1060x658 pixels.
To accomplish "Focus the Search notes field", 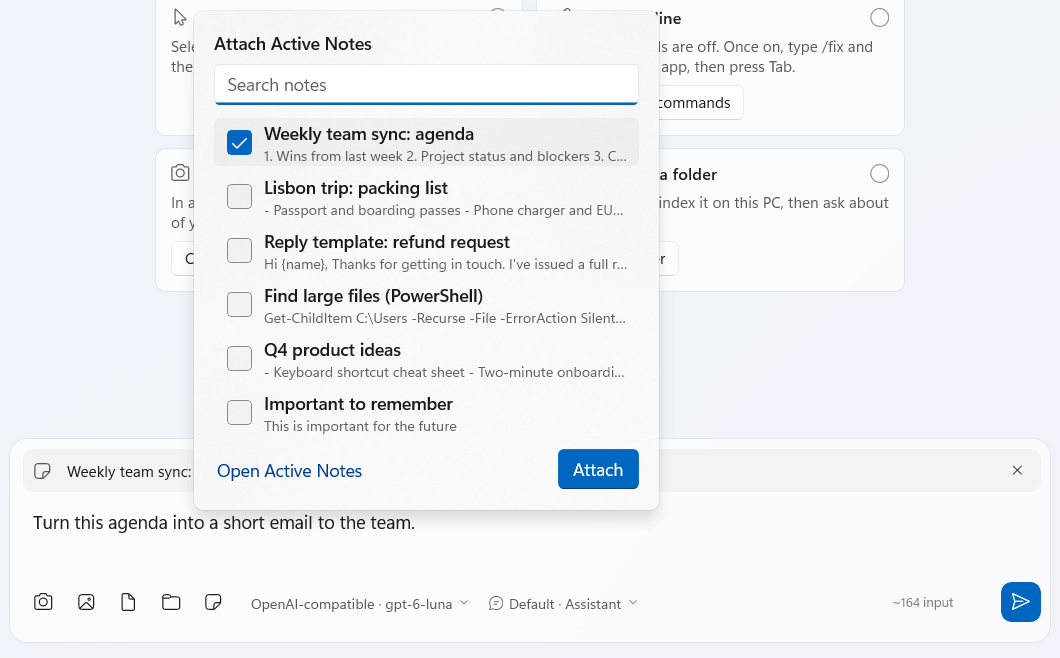I will [x=427, y=85].
